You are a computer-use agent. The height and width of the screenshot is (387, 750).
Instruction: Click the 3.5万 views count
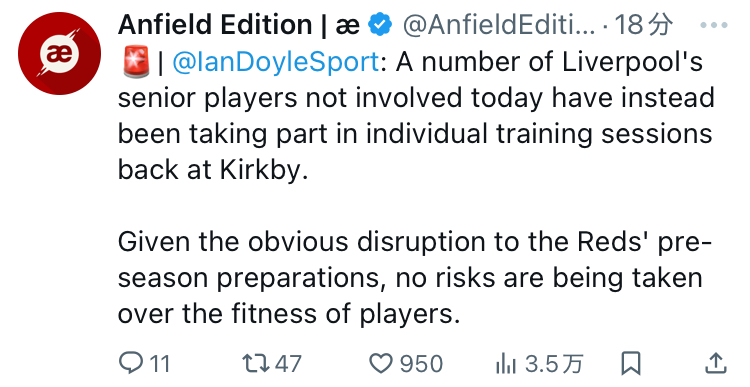tap(553, 364)
